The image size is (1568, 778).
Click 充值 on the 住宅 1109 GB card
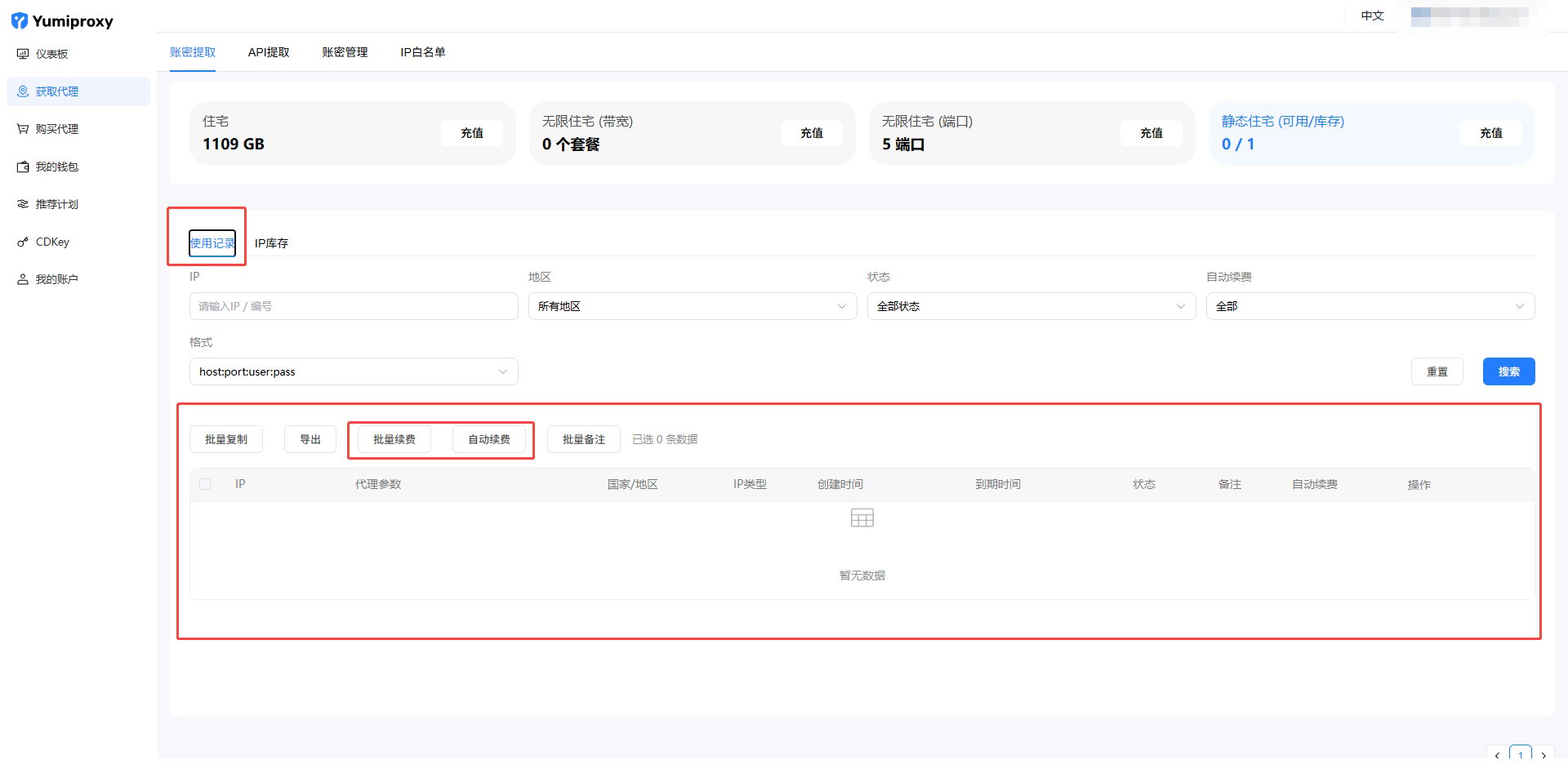click(x=472, y=133)
